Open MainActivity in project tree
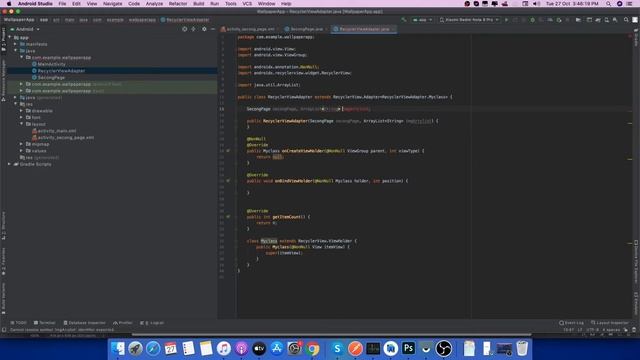The height and width of the screenshot is (360, 640). 51,64
